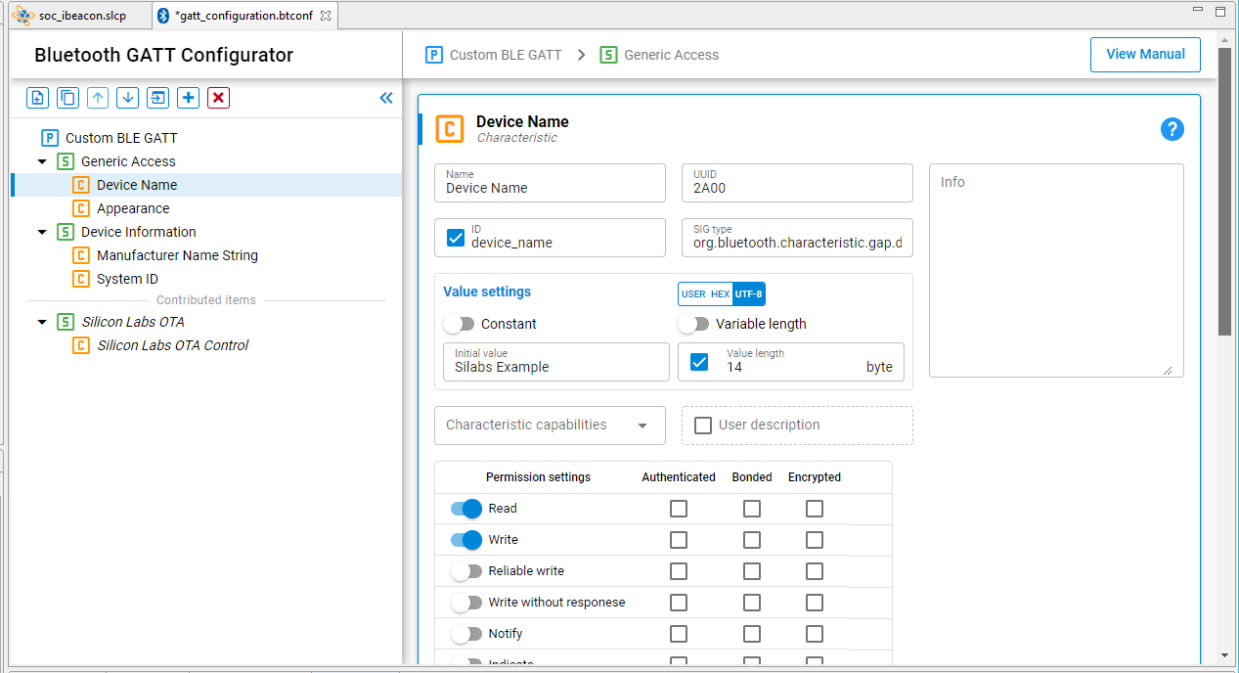The height and width of the screenshot is (673, 1239).
Task: Click the plus icon to add an item
Action: point(187,97)
